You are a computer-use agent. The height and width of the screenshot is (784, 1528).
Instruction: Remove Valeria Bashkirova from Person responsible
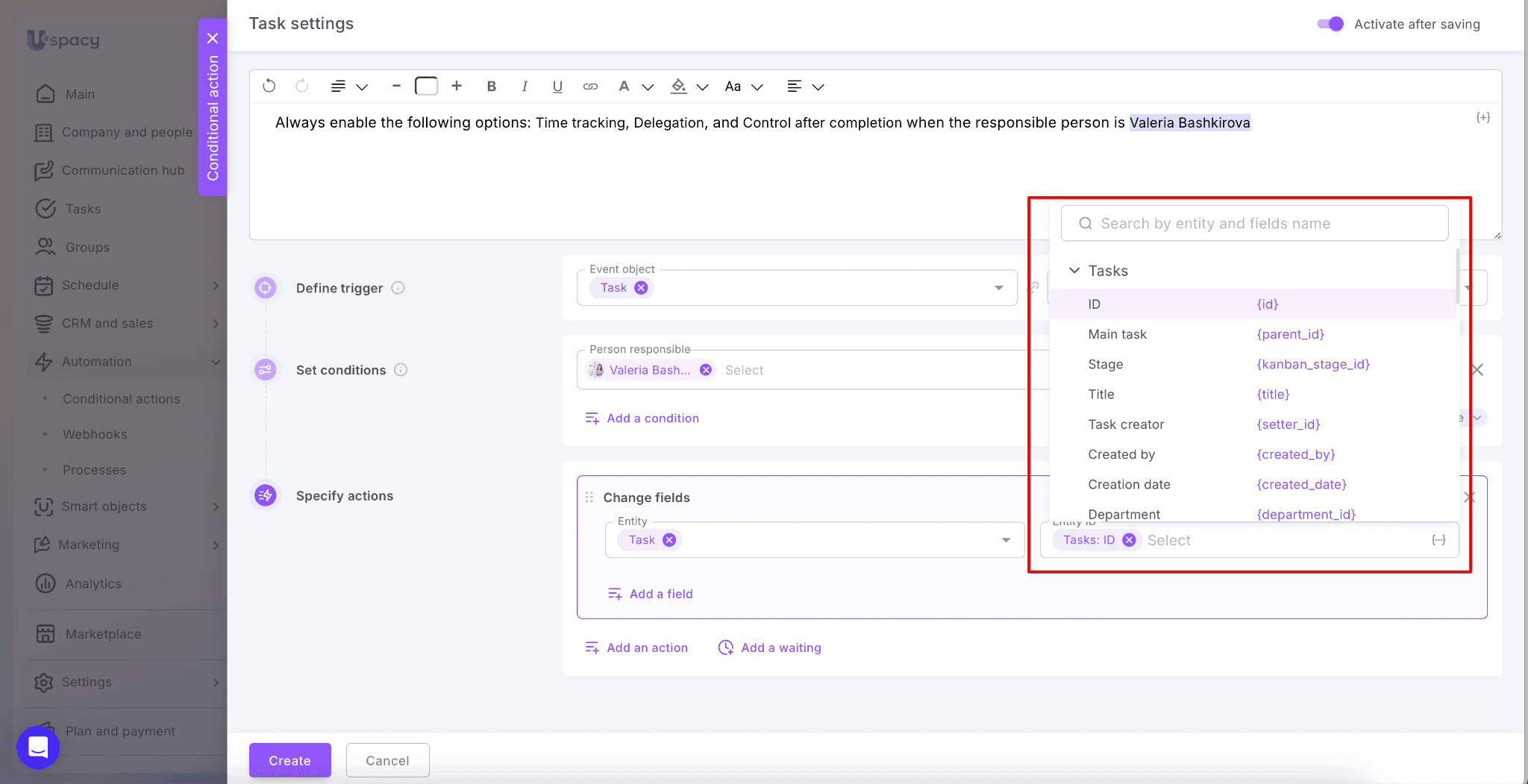(x=706, y=370)
